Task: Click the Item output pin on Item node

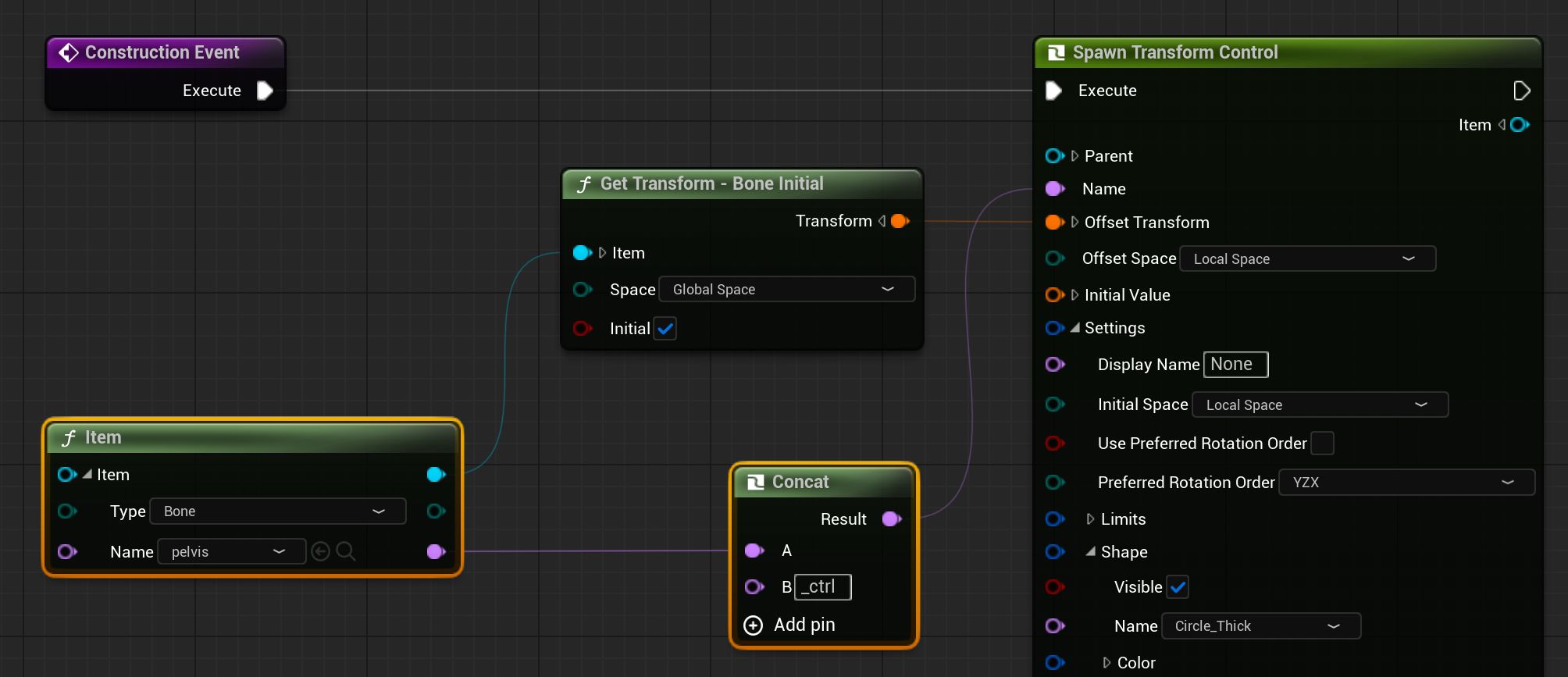Action: 437,475
